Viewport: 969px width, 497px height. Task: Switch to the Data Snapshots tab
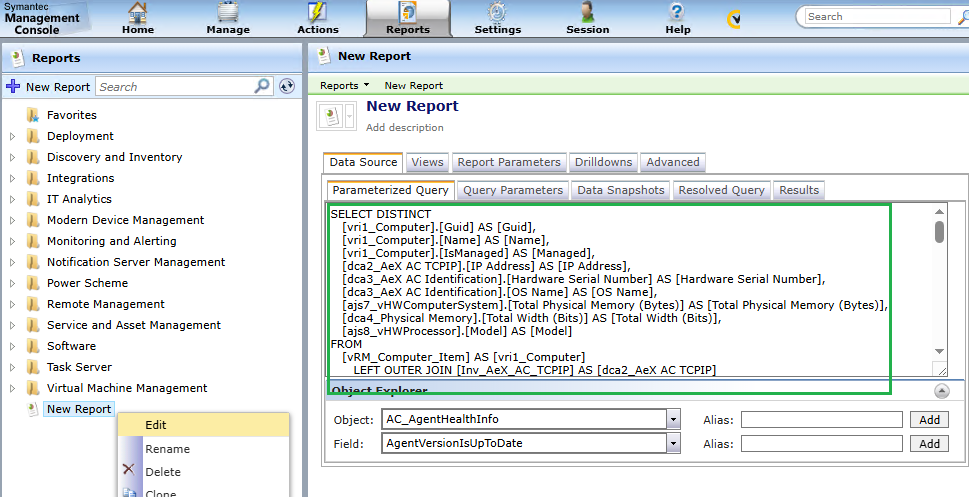pos(620,190)
